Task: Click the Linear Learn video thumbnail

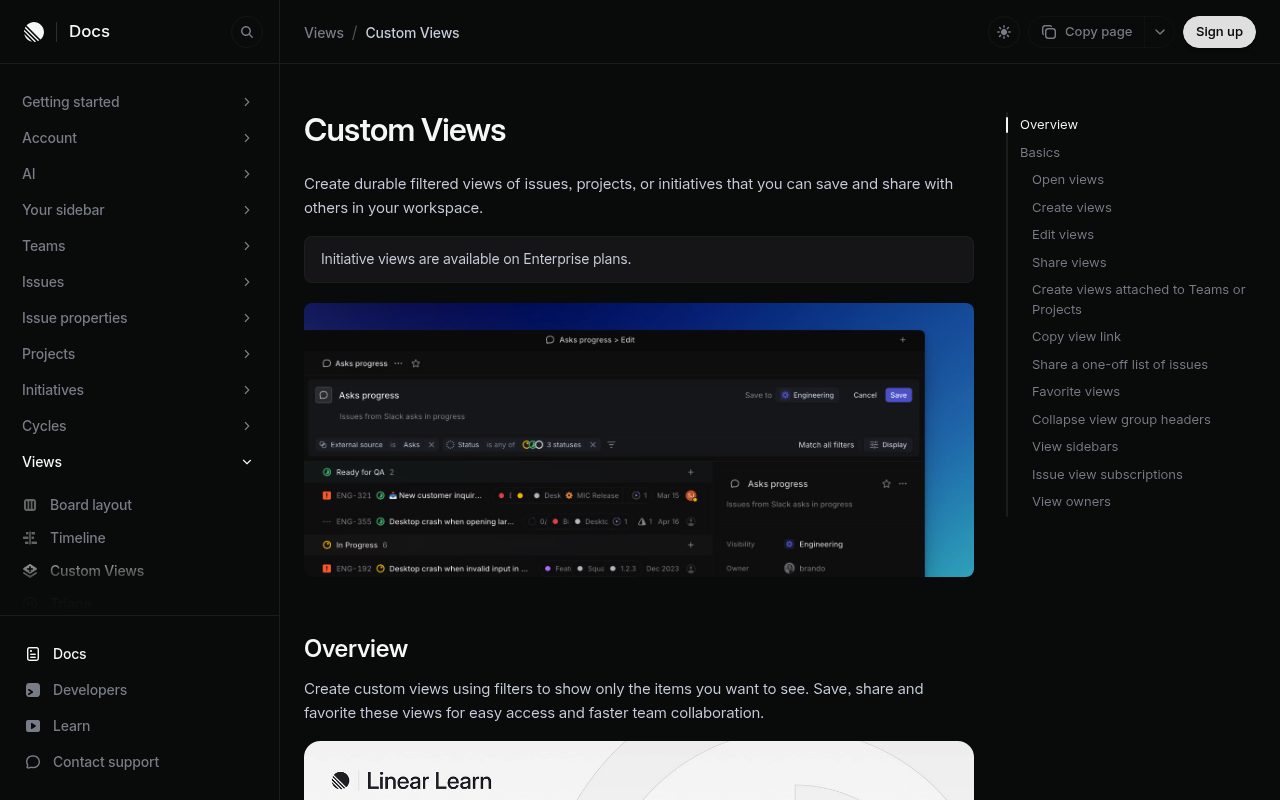Action: (639, 770)
